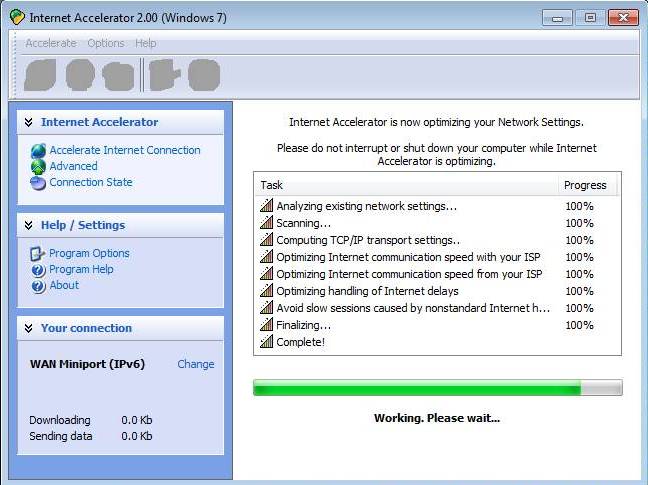Image resolution: width=648 pixels, height=485 pixels.
Task: Maximize the Internet Accelerator window
Action: click(590, 18)
